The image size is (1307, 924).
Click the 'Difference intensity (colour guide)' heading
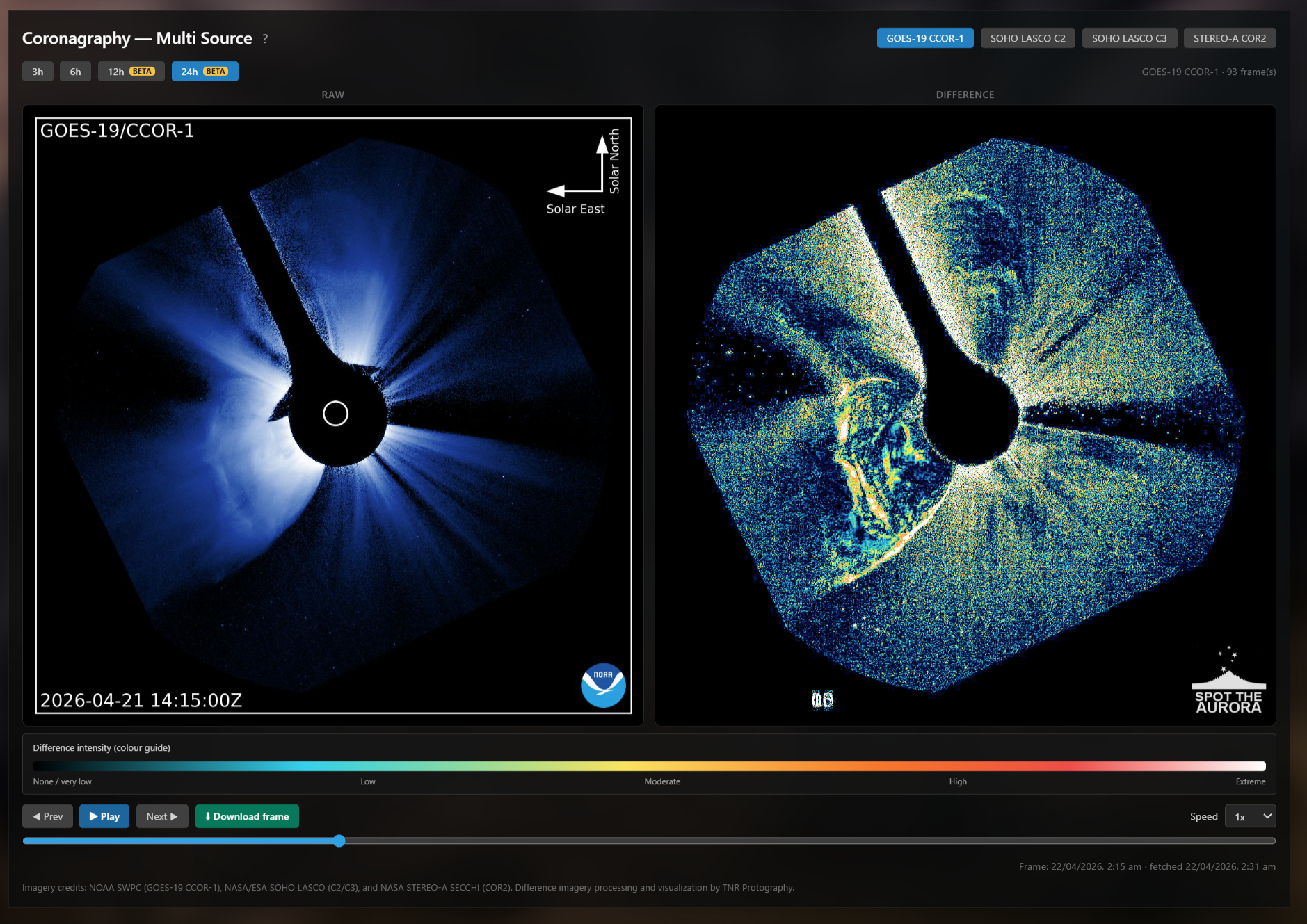102,748
